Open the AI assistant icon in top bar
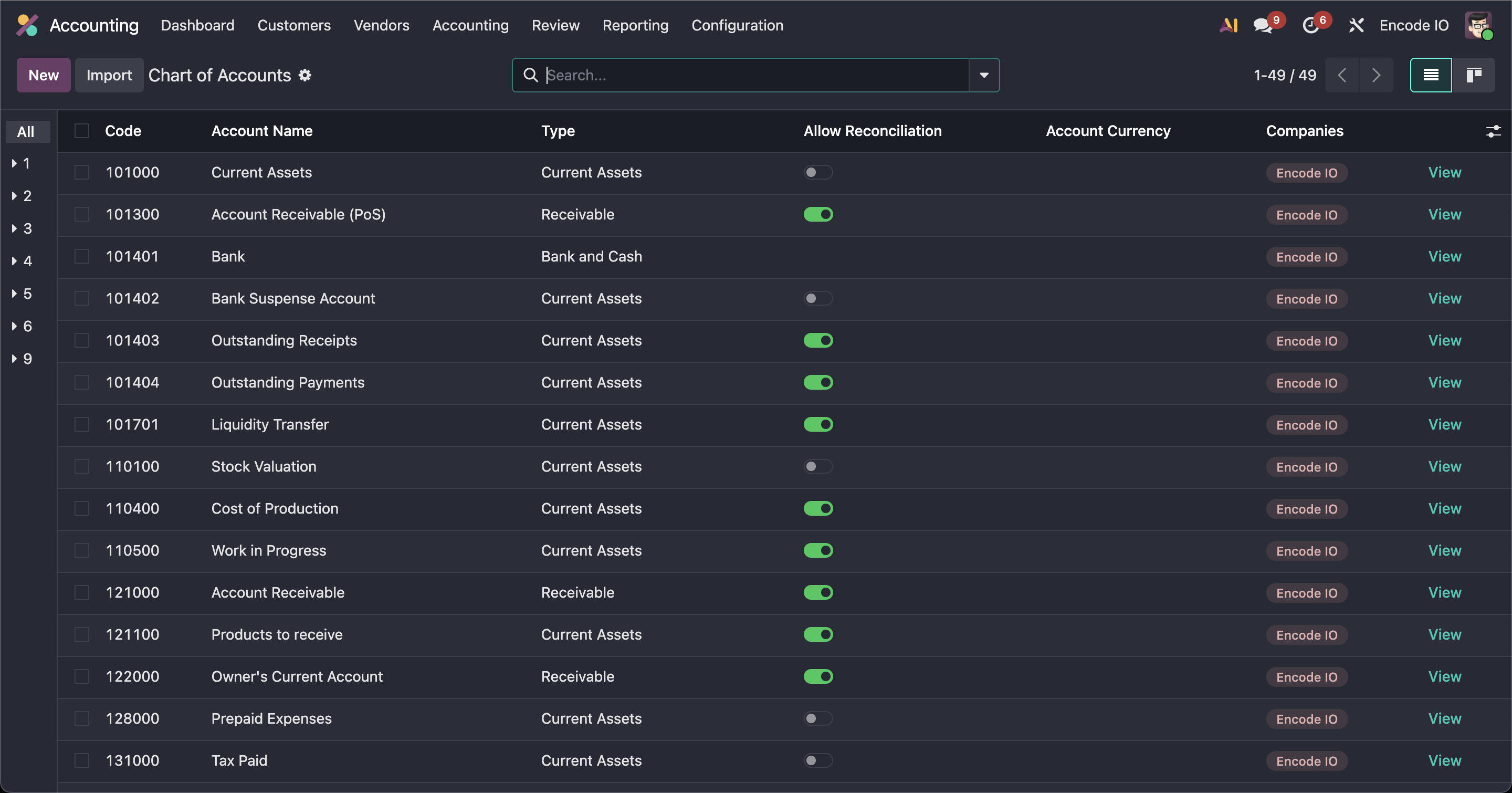 coord(1228,25)
